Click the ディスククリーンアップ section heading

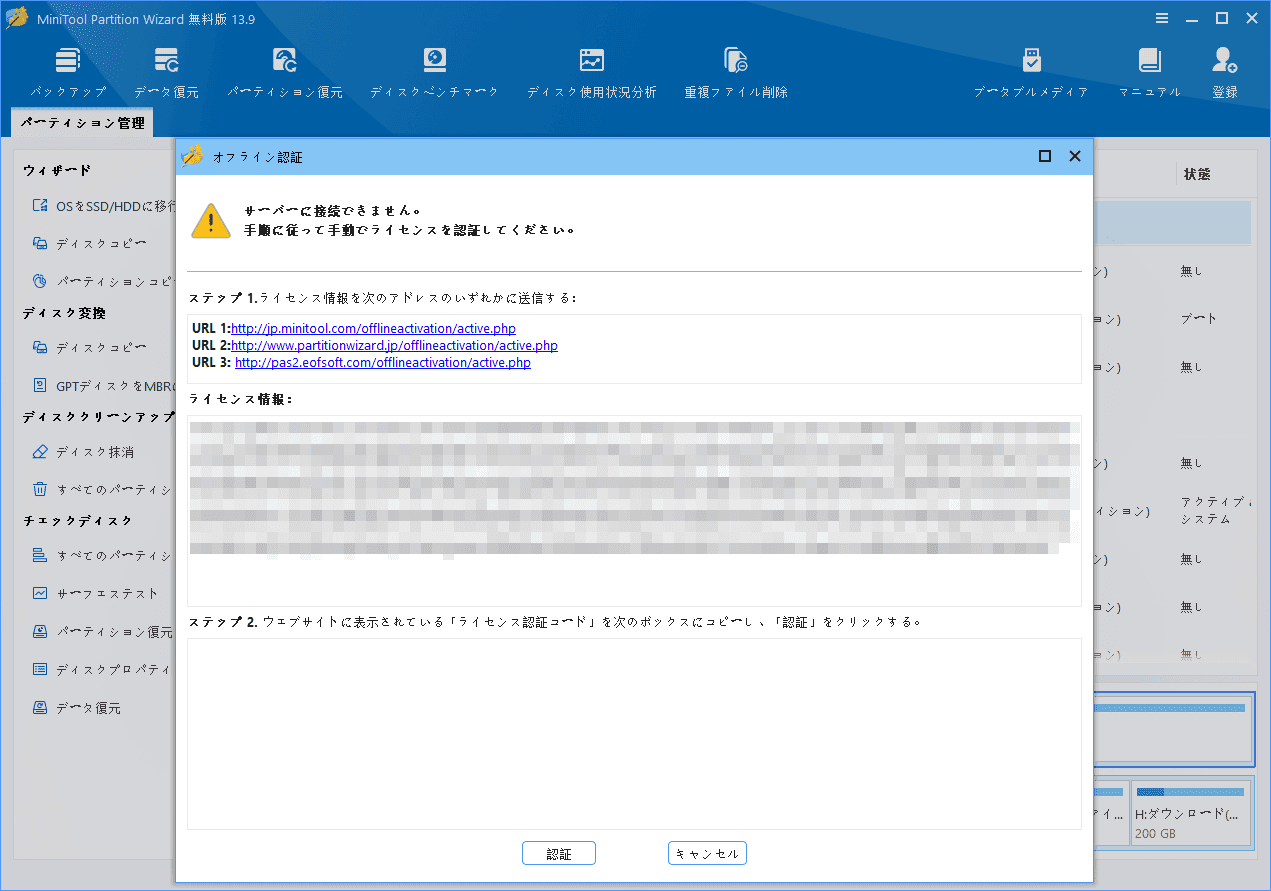99,417
